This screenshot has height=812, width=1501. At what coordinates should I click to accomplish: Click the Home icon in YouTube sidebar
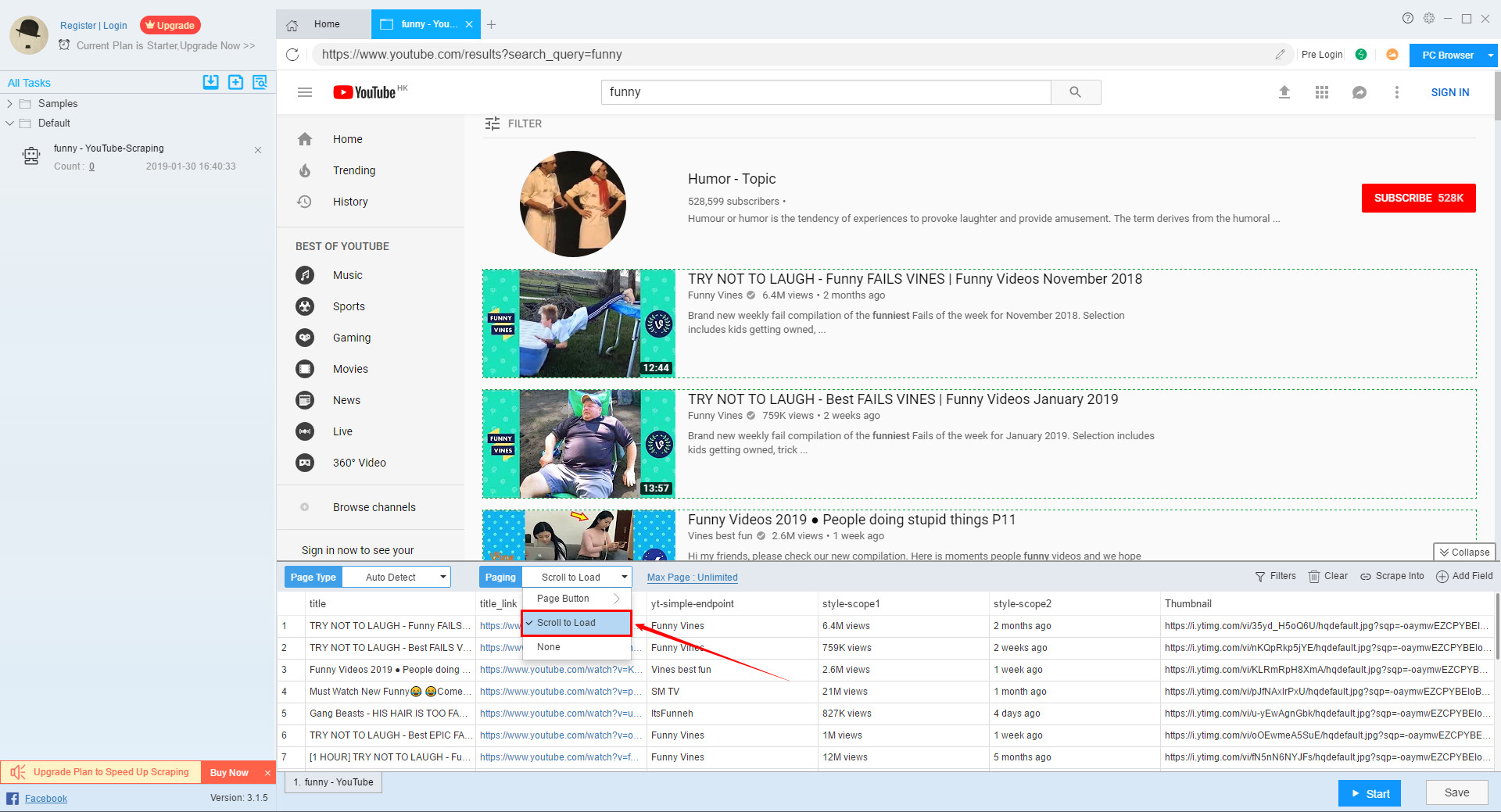tap(305, 139)
